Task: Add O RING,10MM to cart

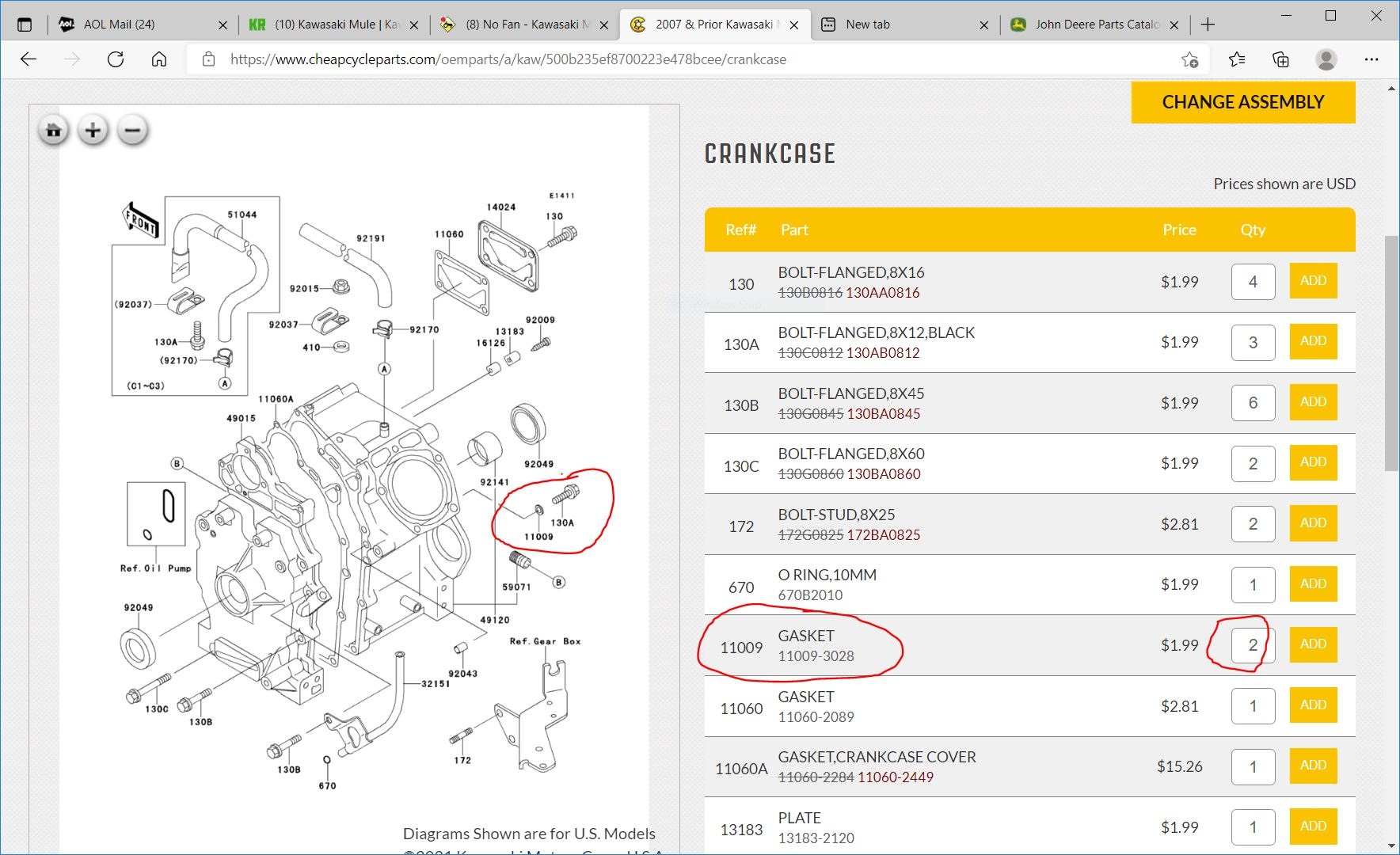Action: (1313, 584)
